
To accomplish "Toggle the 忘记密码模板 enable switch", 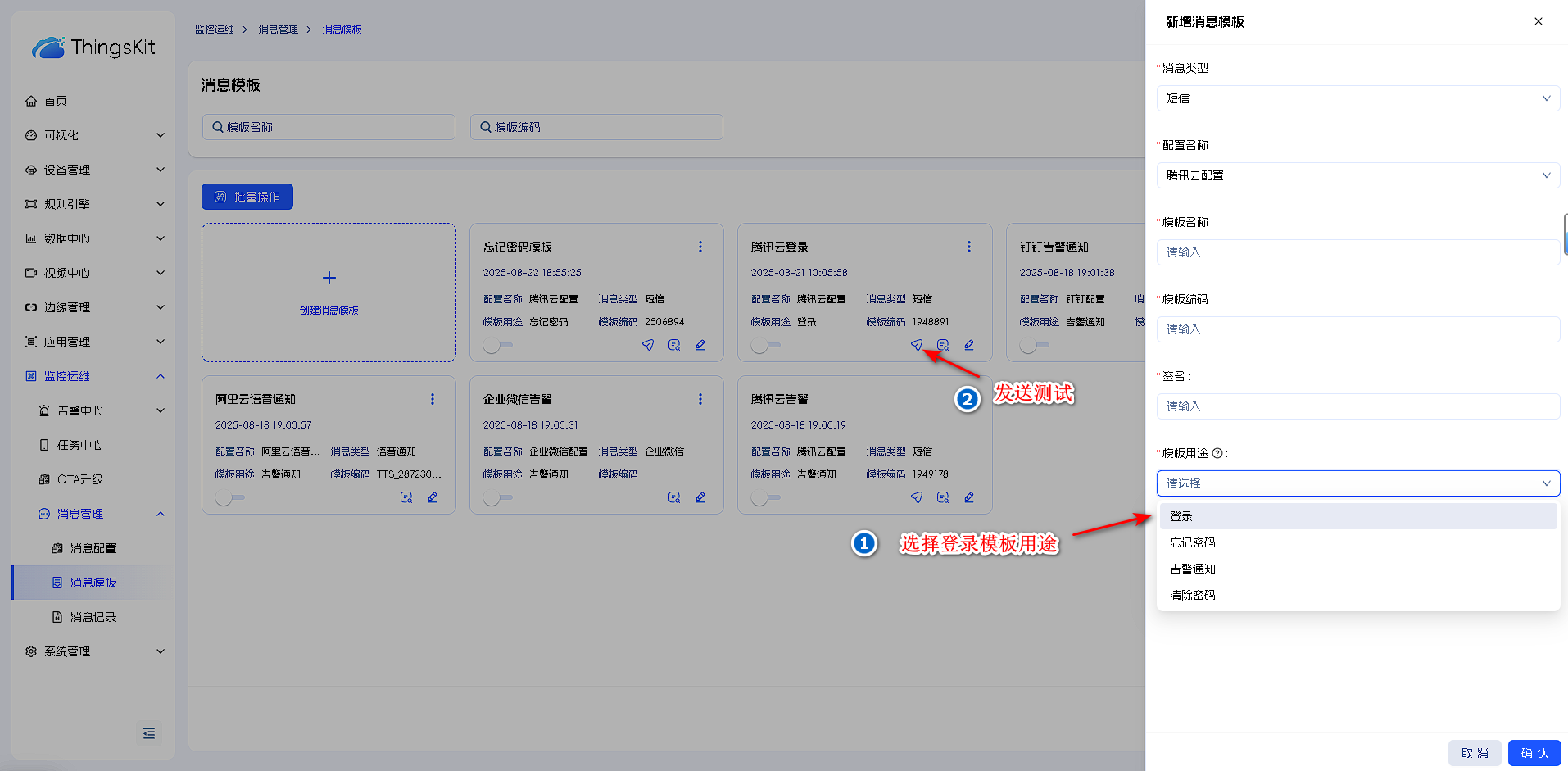I will click(496, 345).
